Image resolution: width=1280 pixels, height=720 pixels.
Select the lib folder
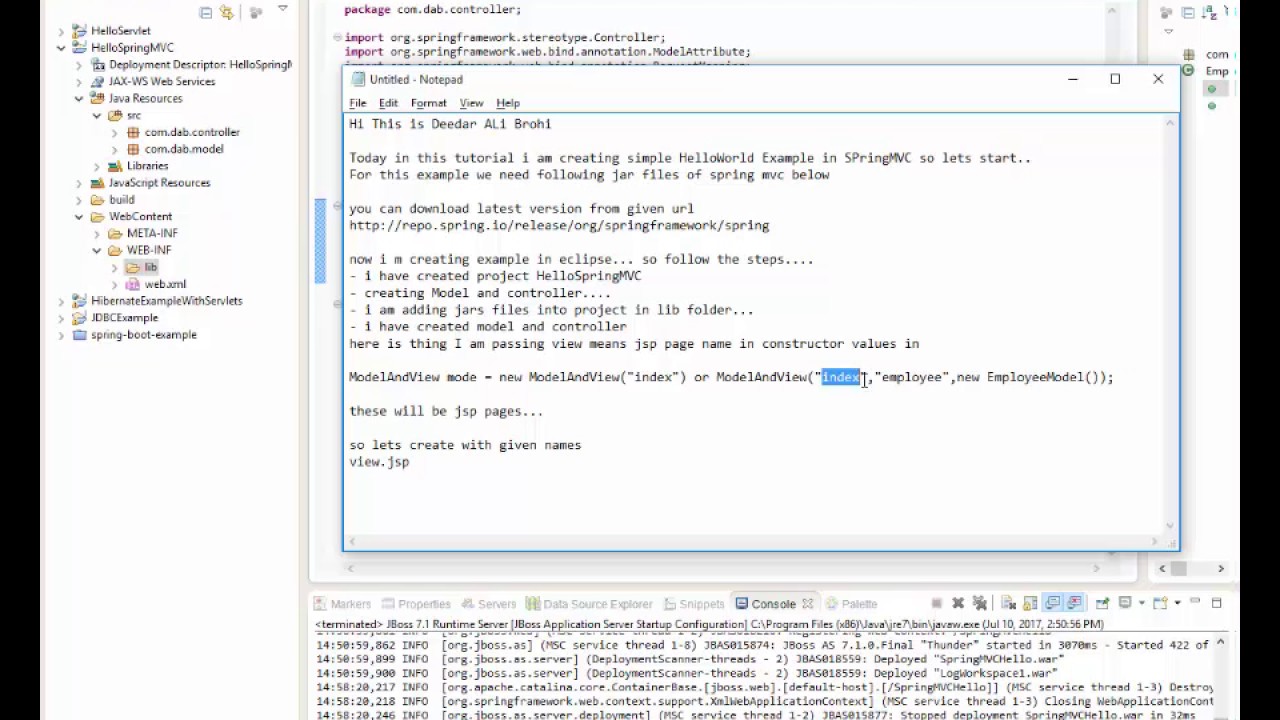coord(150,267)
